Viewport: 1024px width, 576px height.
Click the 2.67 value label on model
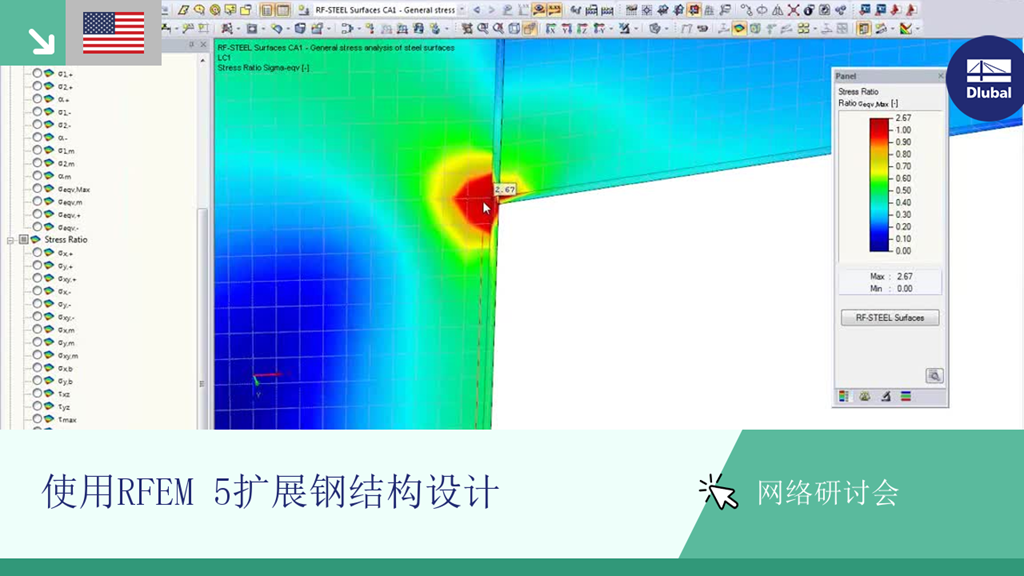click(505, 189)
